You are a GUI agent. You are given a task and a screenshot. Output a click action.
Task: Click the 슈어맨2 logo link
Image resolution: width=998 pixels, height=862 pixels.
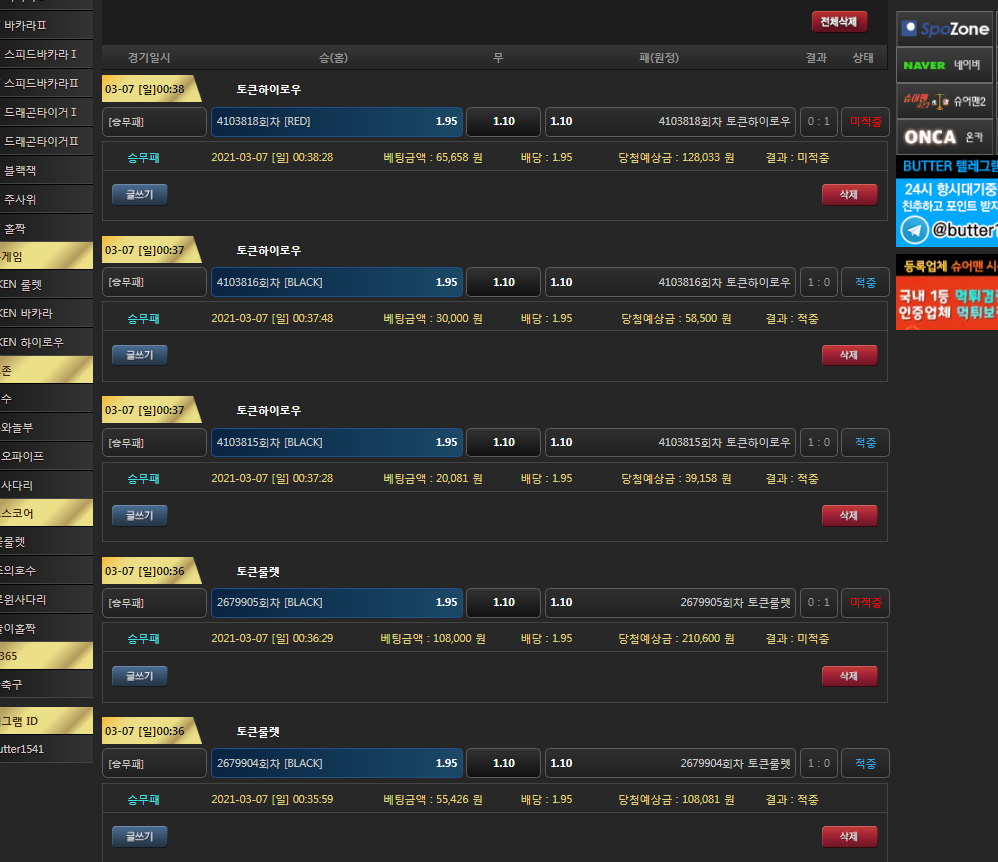945,101
